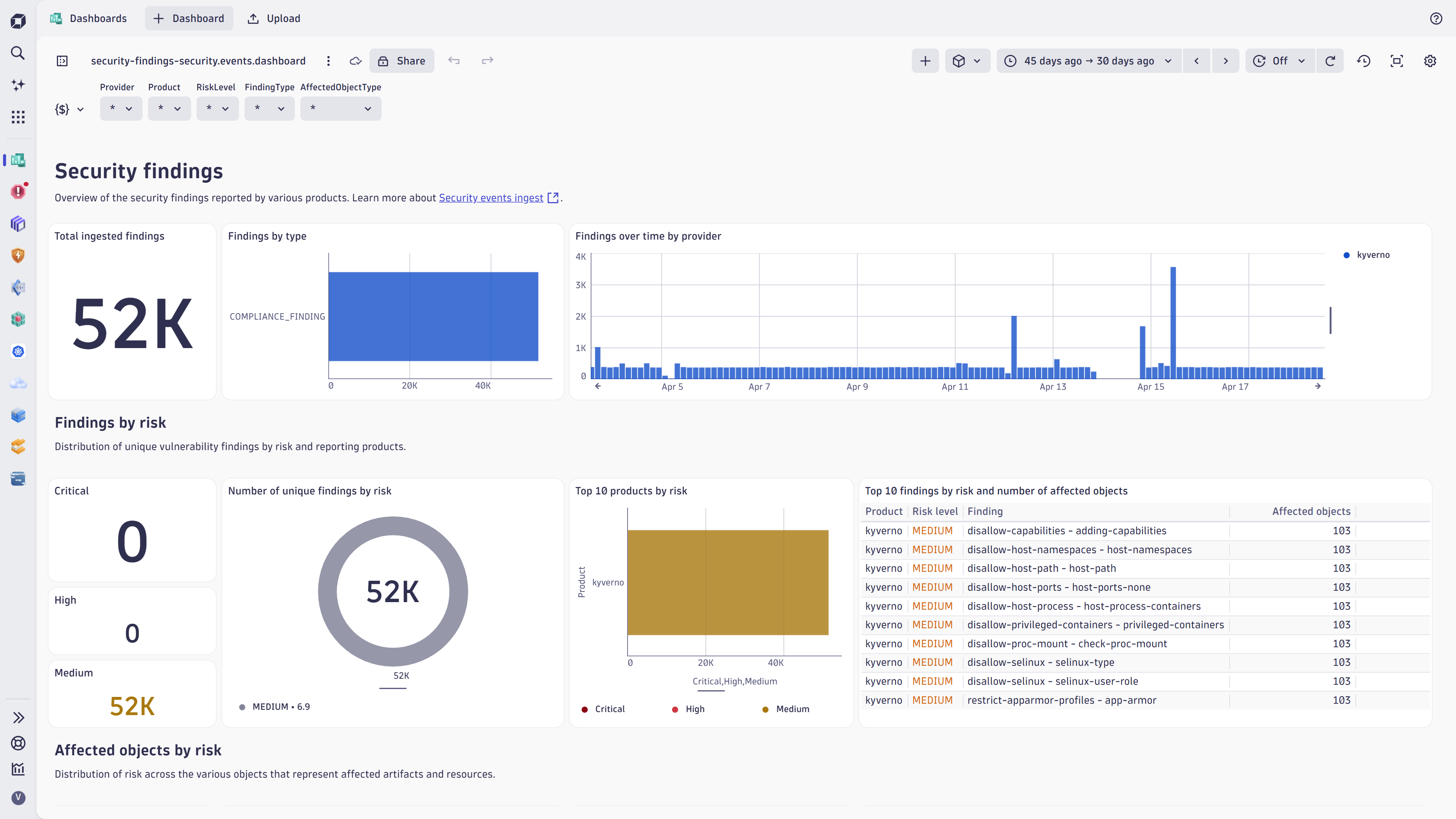Click the COMPLIANCE_FINDING blue bar
Viewport: 1456px width, 819px height.
(x=433, y=317)
